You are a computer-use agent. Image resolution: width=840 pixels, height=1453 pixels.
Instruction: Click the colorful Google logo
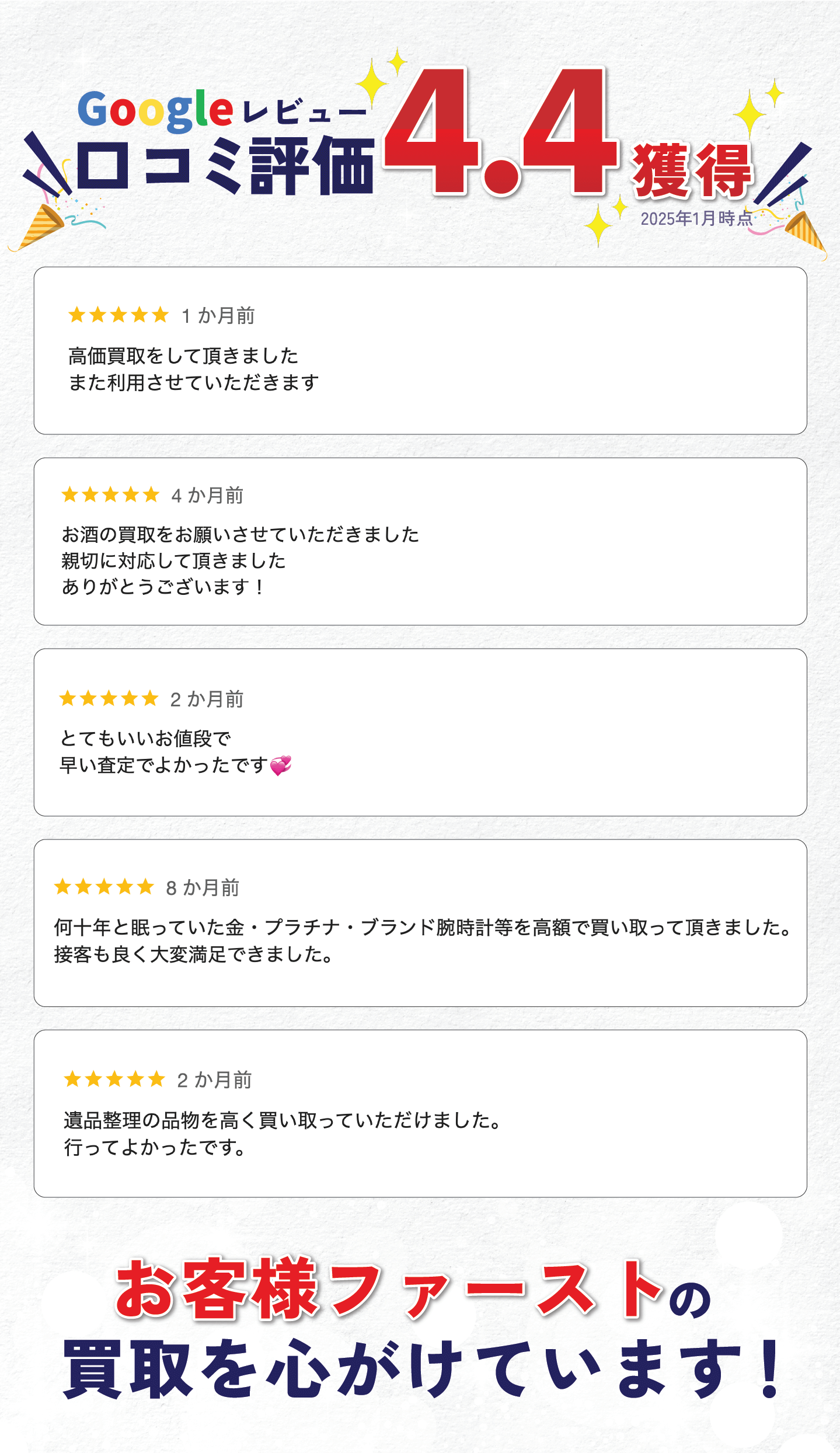[x=155, y=110]
